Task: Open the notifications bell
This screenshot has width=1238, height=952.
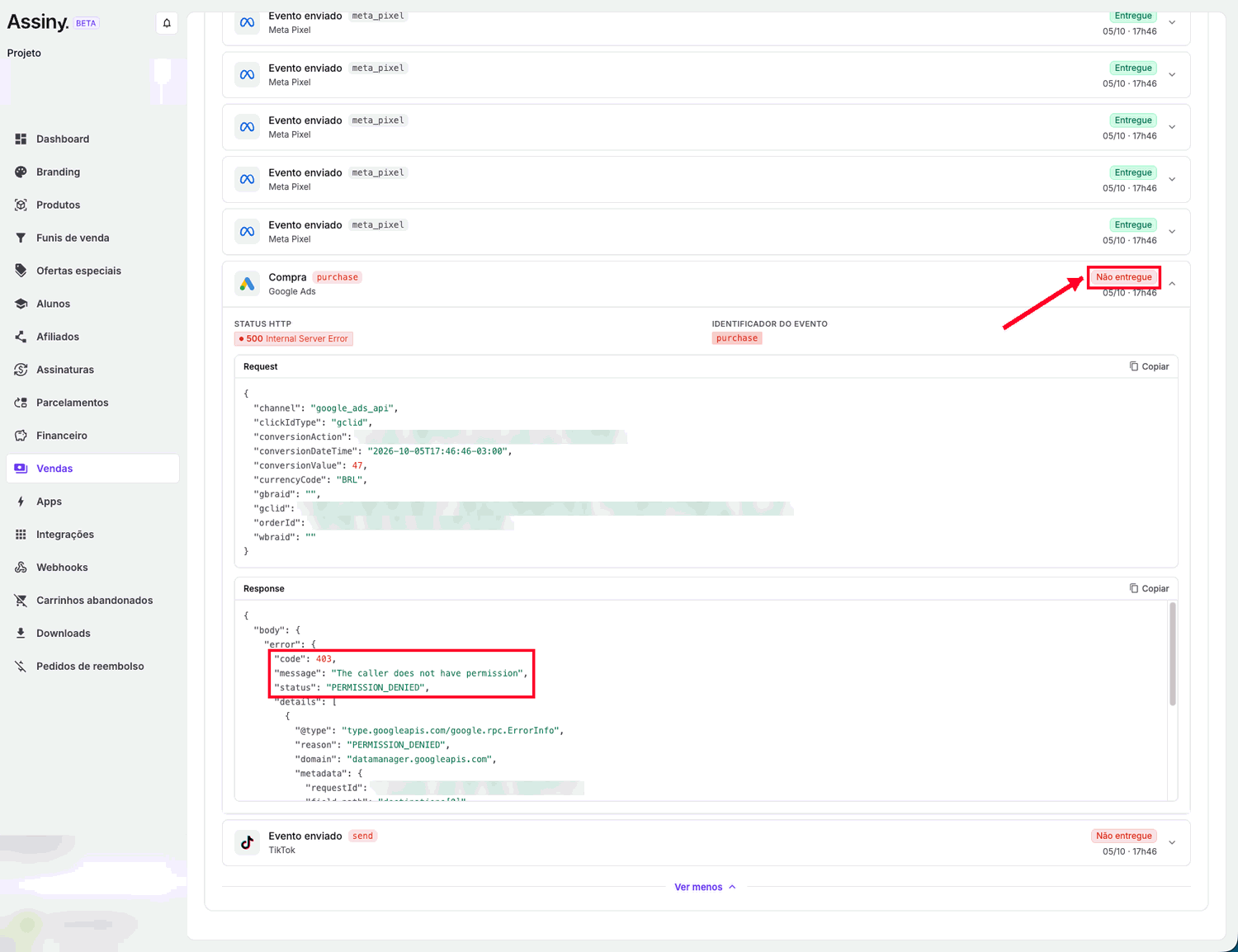Action: (167, 23)
